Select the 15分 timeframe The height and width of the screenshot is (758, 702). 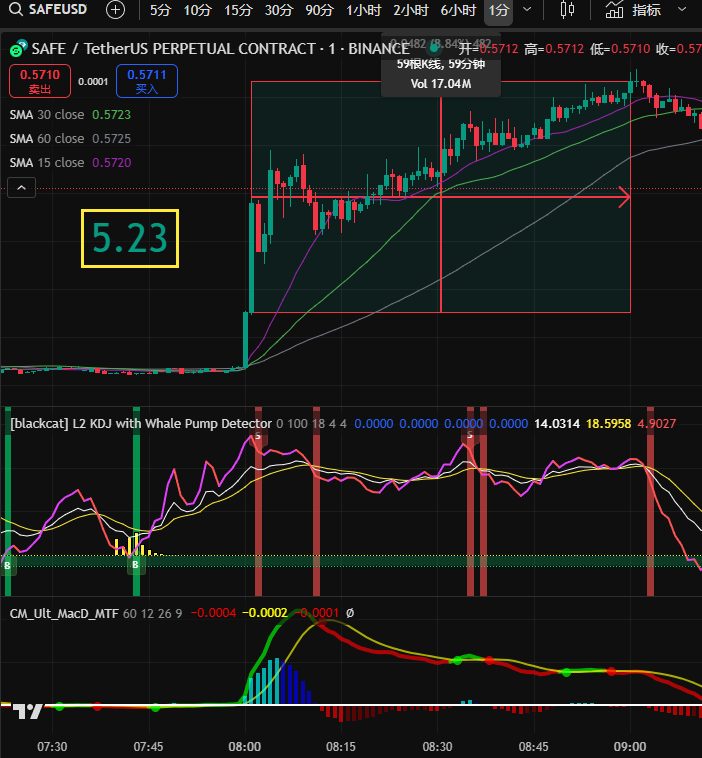point(238,10)
